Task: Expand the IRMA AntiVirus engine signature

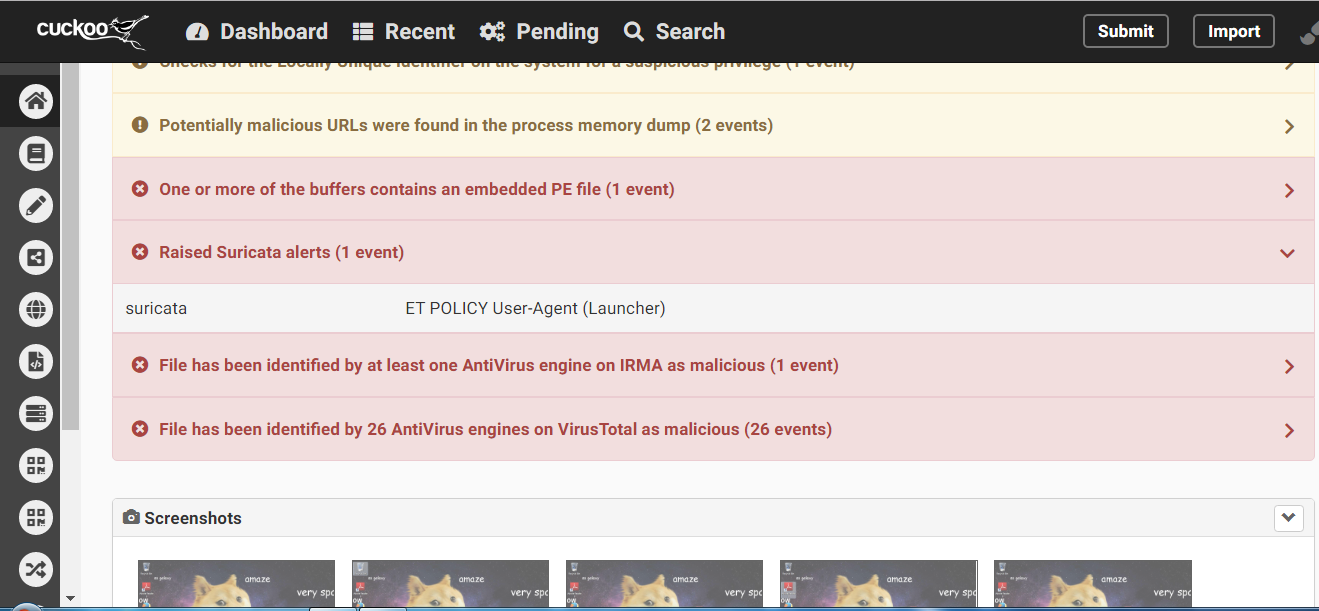Action: point(1288,366)
